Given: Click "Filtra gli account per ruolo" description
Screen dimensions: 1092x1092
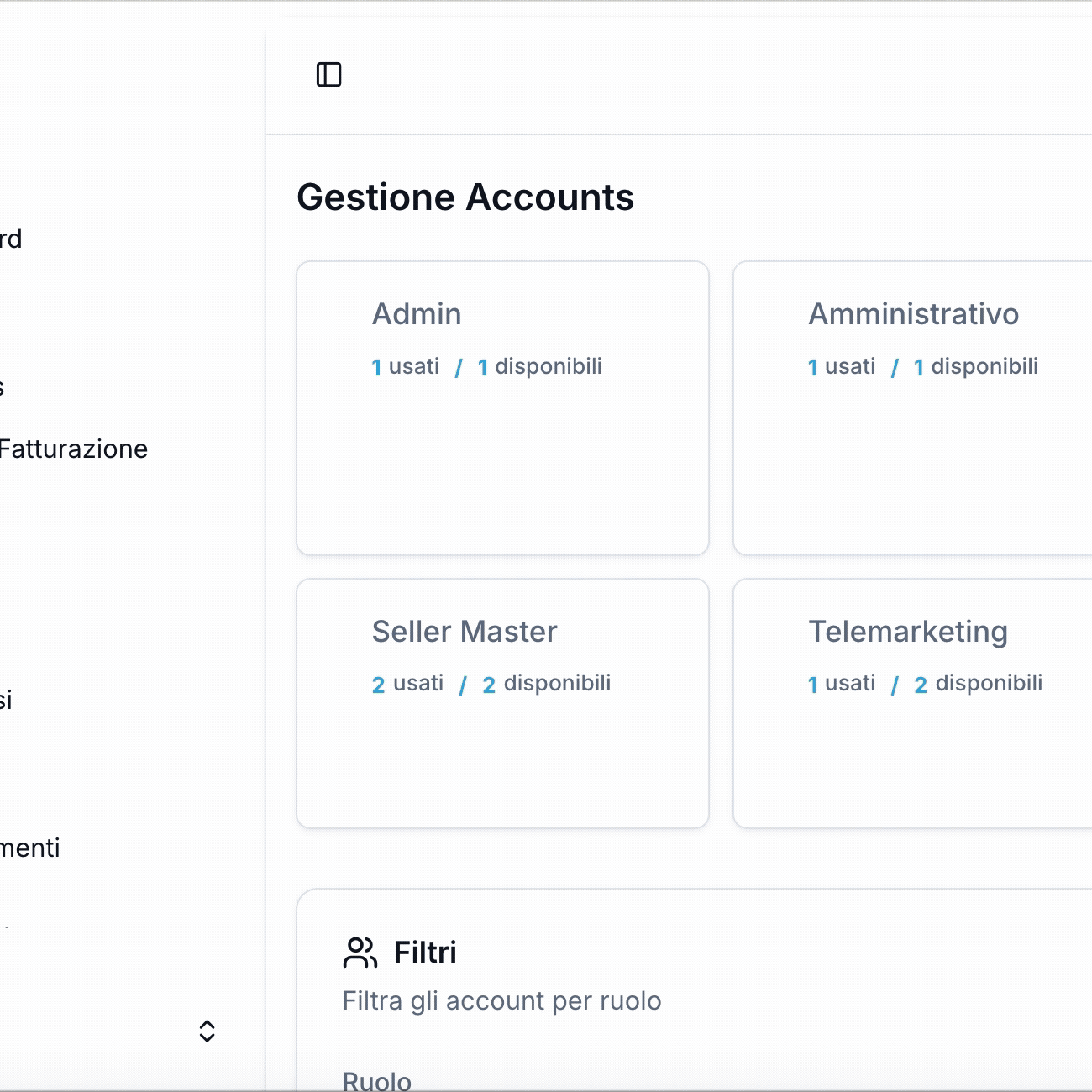Looking at the screenshot, I should [x=501, y=1001].
